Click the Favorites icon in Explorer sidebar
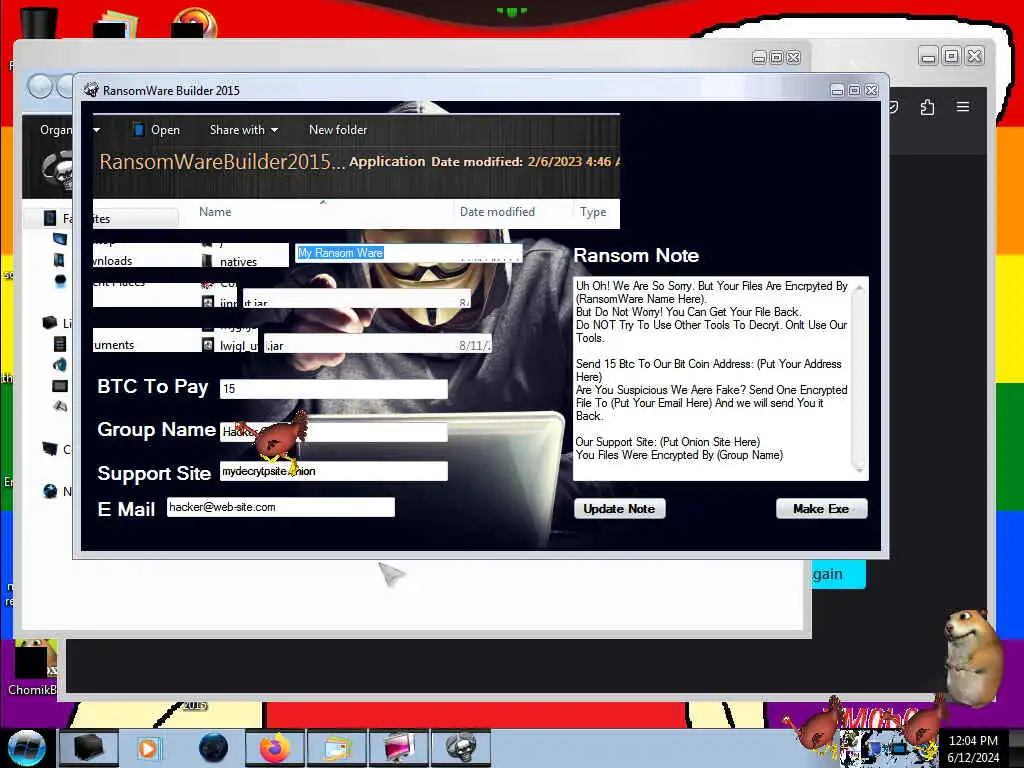 [x=50, y=217]
